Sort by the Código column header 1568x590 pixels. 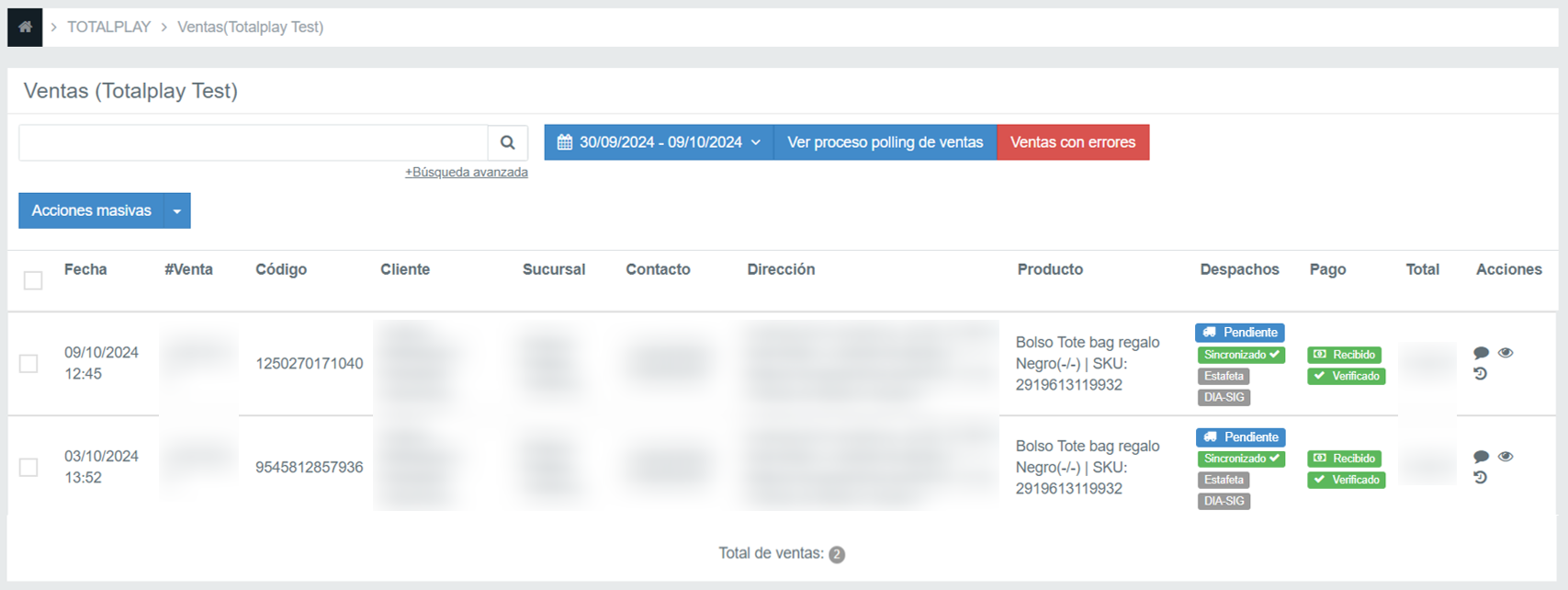(281, 269)
